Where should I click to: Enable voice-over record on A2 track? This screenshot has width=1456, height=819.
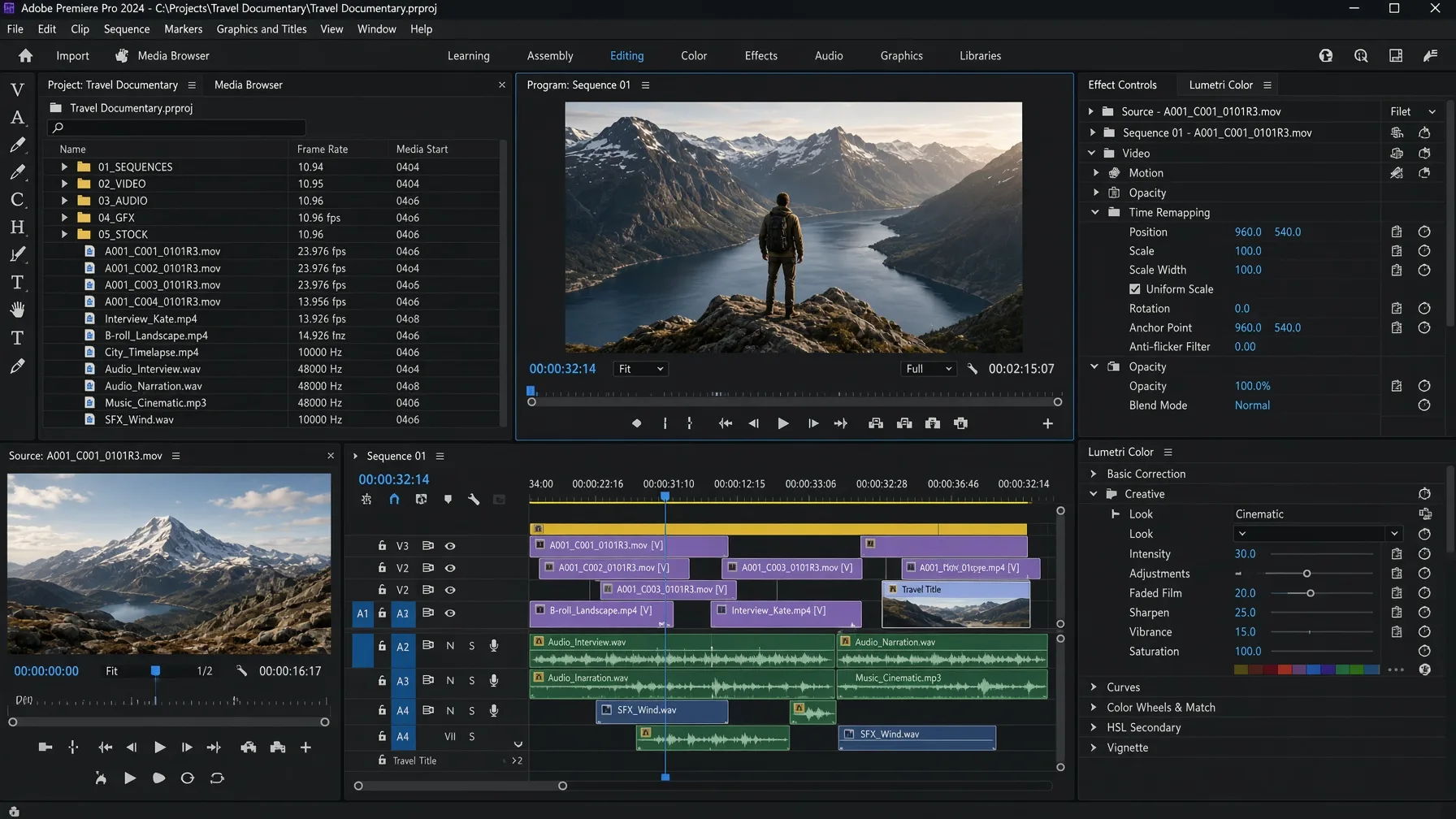click(x=493, y=646)
